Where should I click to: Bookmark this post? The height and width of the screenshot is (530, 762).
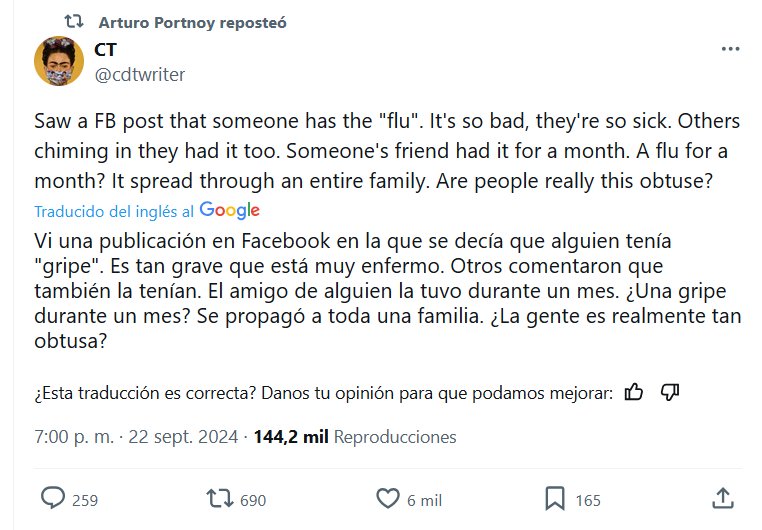pos(555,498)
